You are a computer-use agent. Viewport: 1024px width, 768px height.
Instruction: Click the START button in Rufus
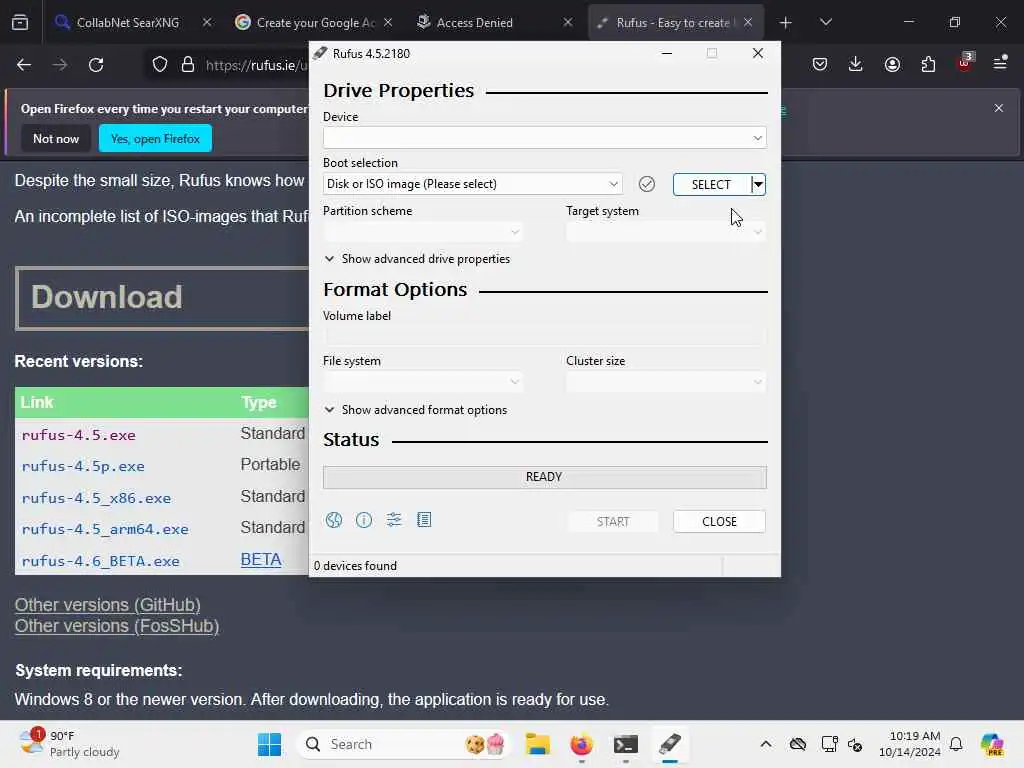613,522
